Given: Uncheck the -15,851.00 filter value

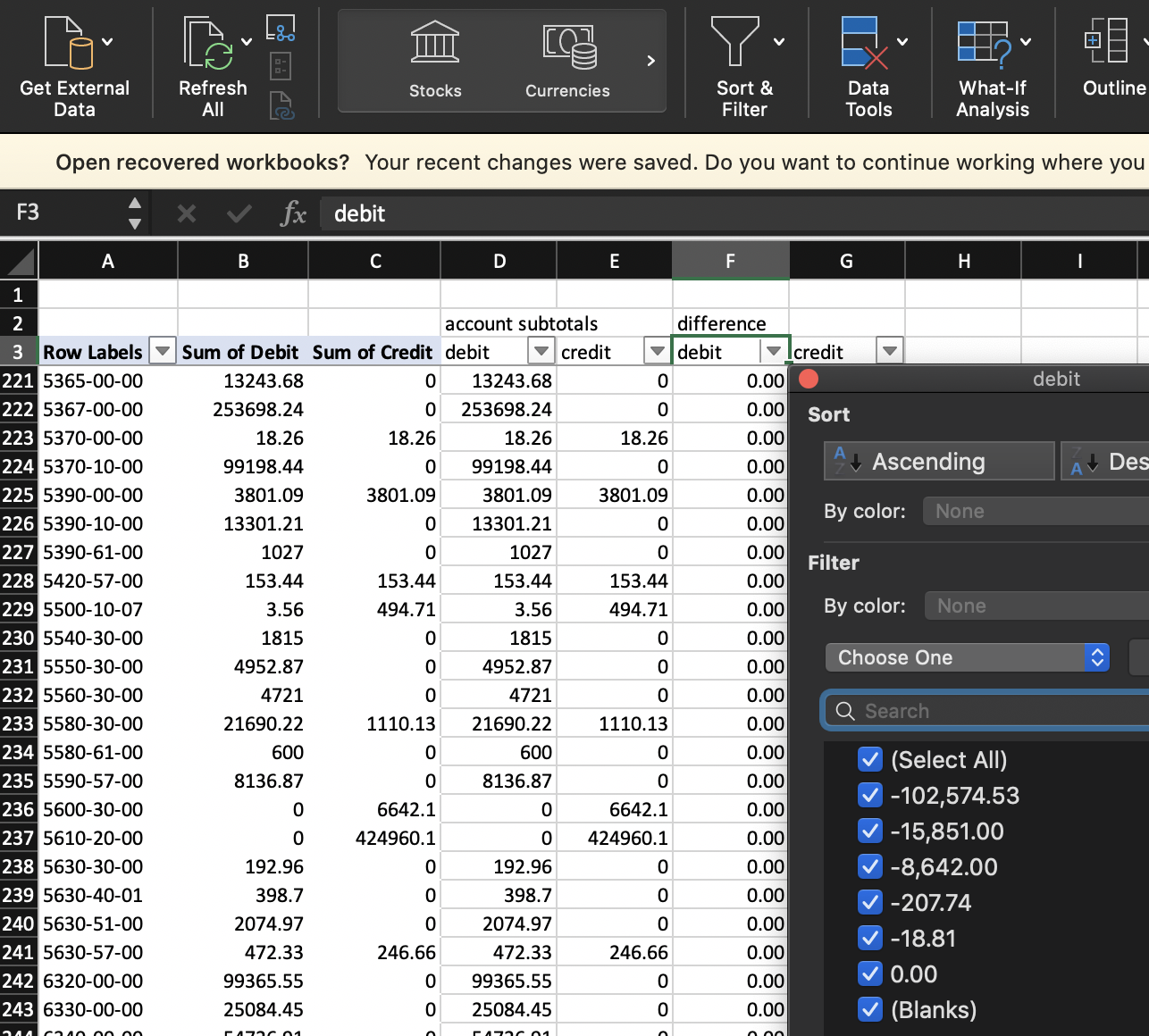Looking at the screenshot, I should pyautogui.click(x=870, y=831).
